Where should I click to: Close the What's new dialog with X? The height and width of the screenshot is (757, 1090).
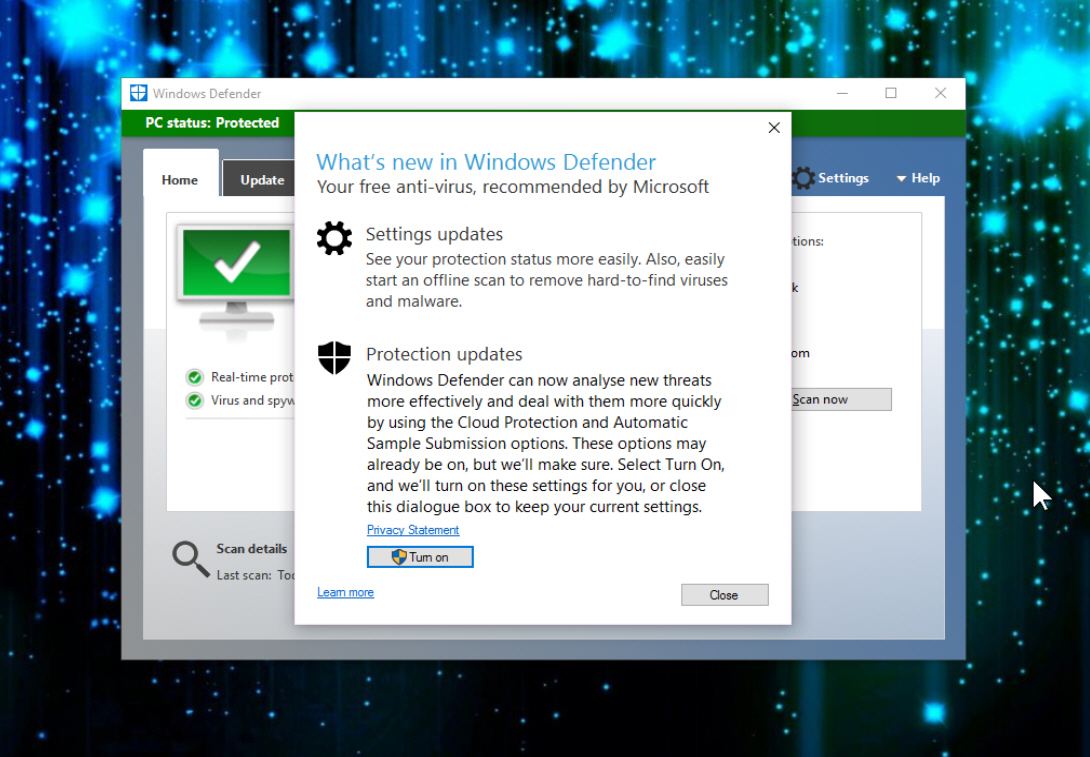774,128
